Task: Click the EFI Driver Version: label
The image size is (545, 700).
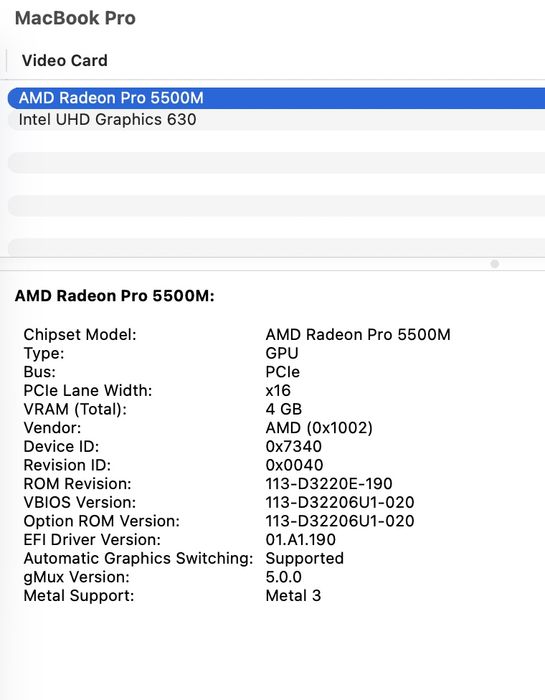Action: tap(92, 540)
